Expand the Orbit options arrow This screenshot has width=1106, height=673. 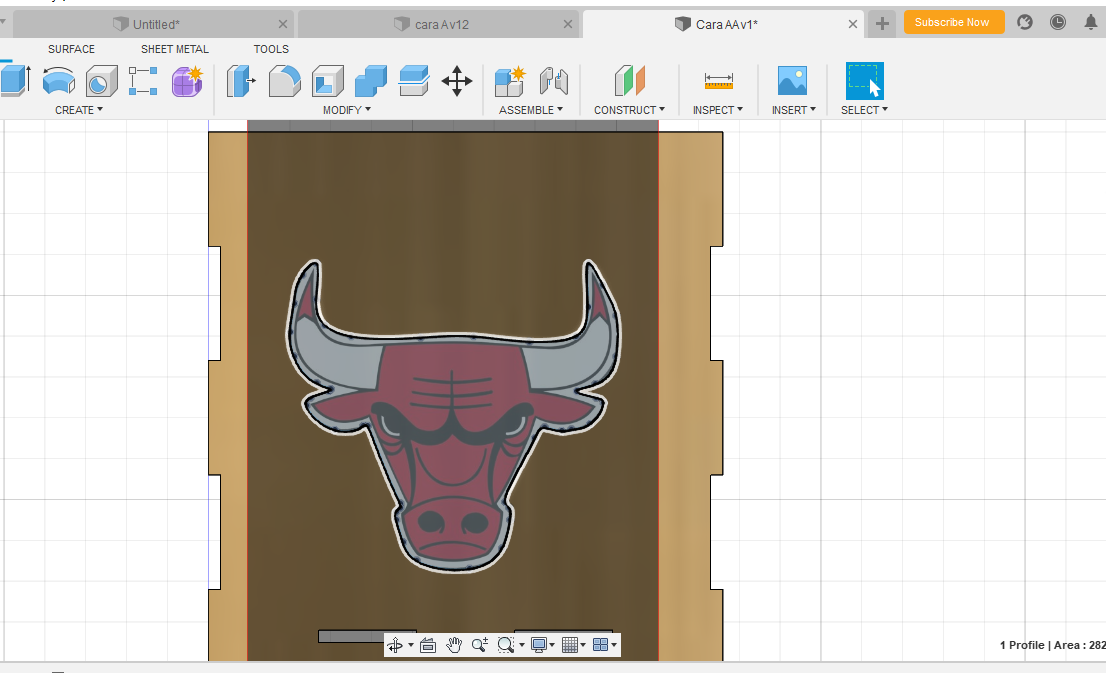[411, 645]
